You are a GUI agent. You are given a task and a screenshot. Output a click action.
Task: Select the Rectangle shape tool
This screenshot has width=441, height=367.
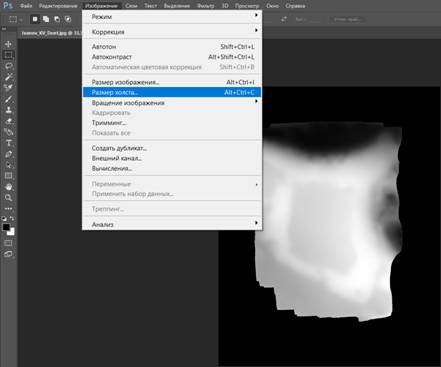(8, 176)
